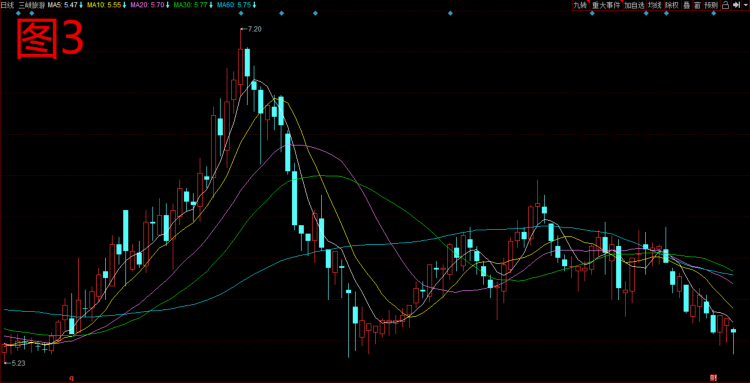This screenshot has height=383, width=750.
Task: Click the green MA30 5.77 legend label
Action: [191, 5]
